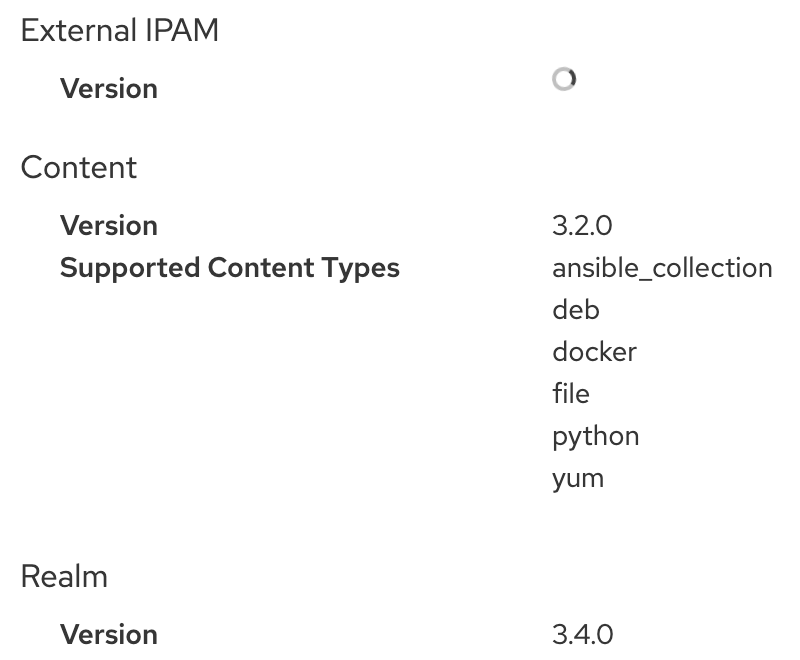Select the External IPAM heading

coord(119,30)
